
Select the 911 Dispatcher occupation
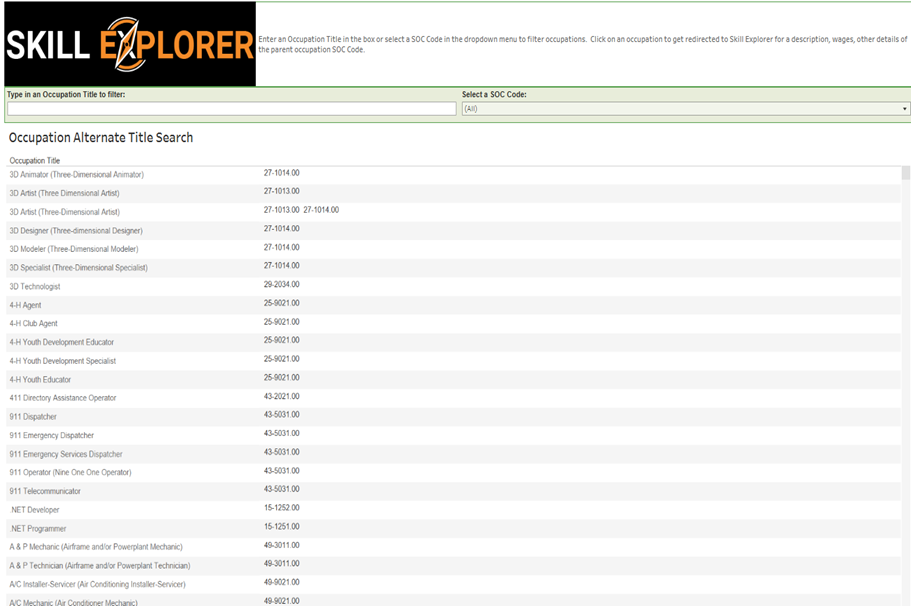pyautogui.click(x=33, y=417)
